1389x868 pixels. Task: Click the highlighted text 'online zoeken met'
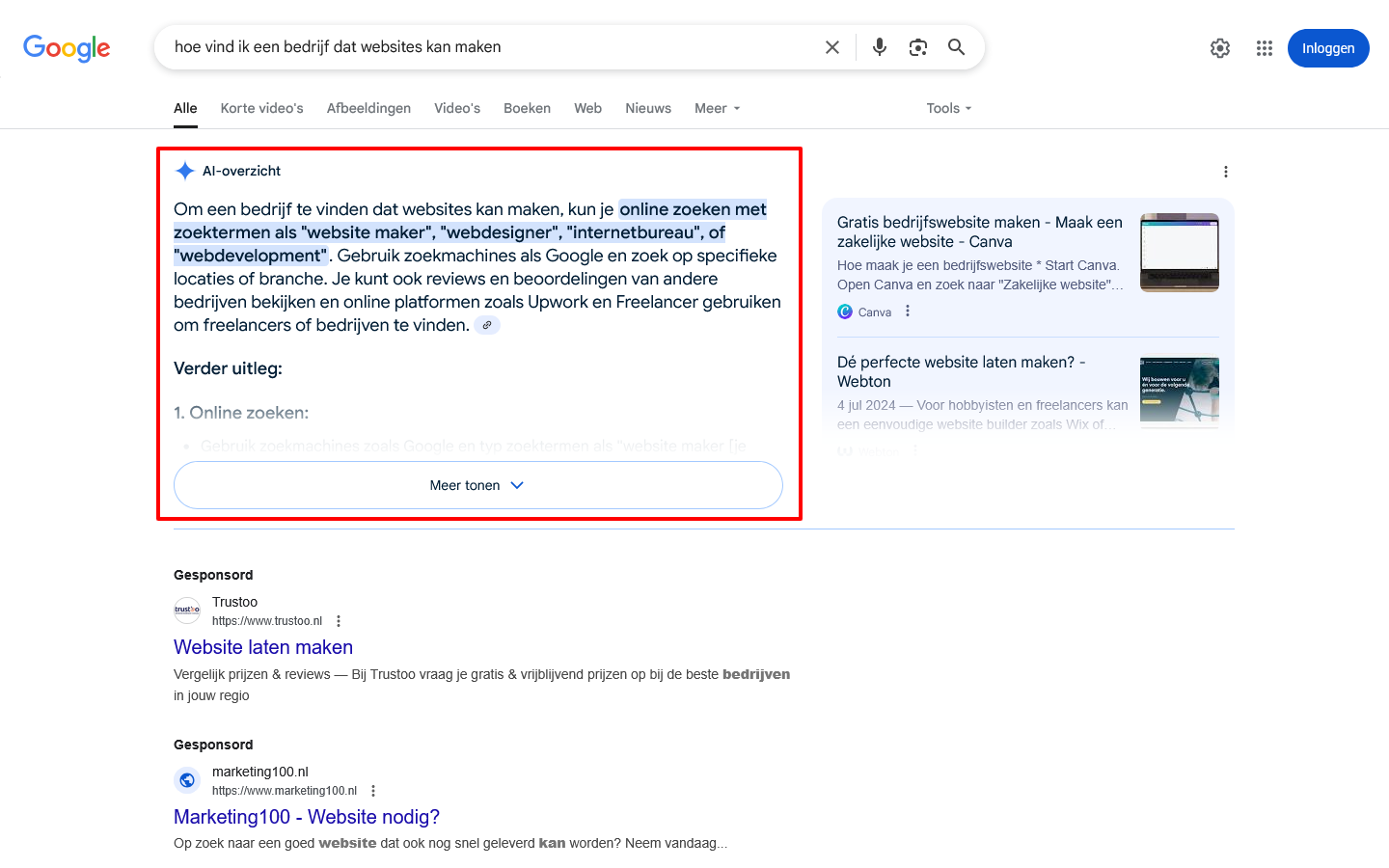click(x=693, y=209)
